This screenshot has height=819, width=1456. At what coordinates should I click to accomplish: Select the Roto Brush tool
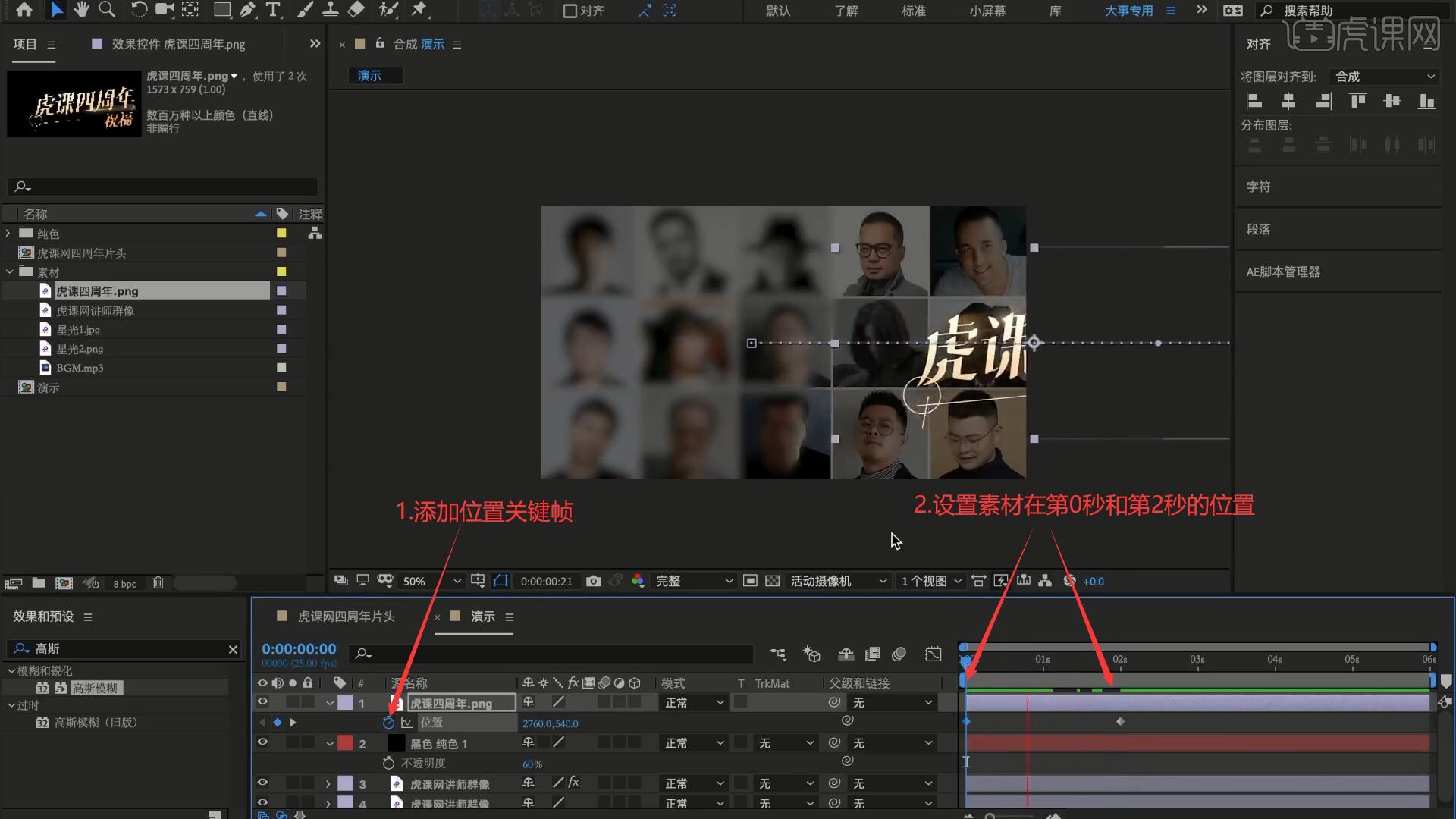pyautogui.click(x=388, y=10)
